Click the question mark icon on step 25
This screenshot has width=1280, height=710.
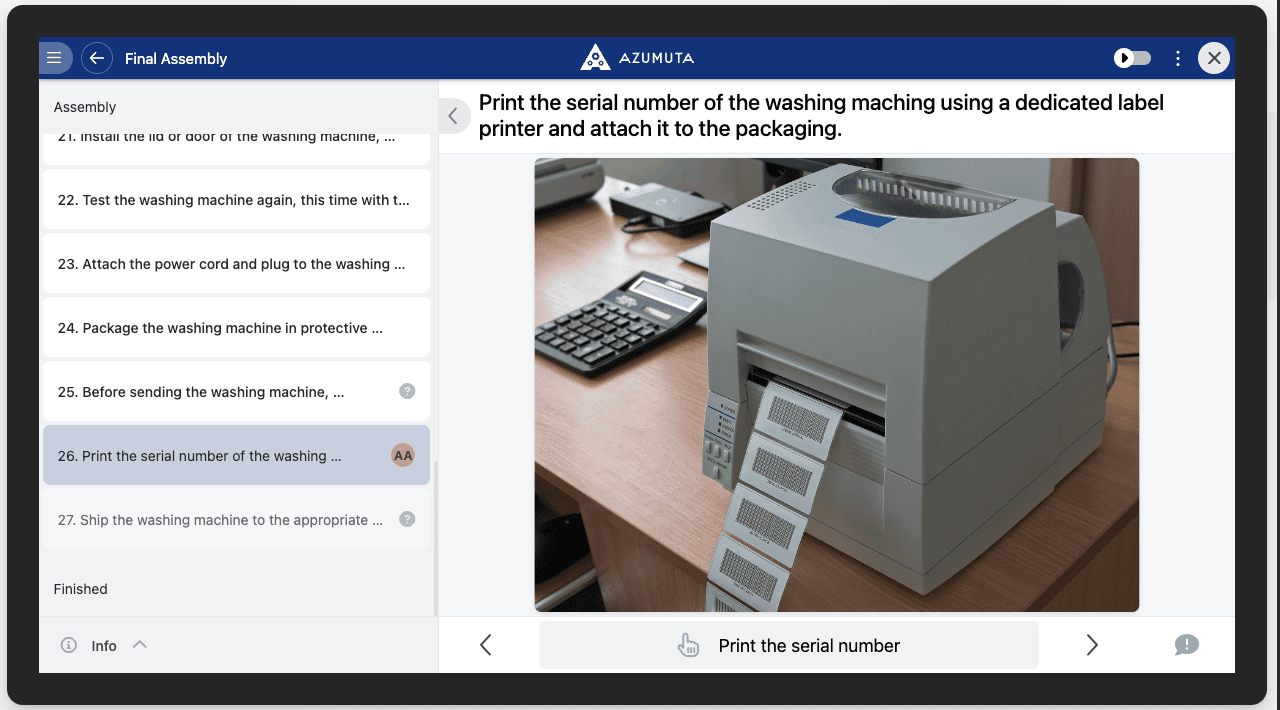[407, 391]
